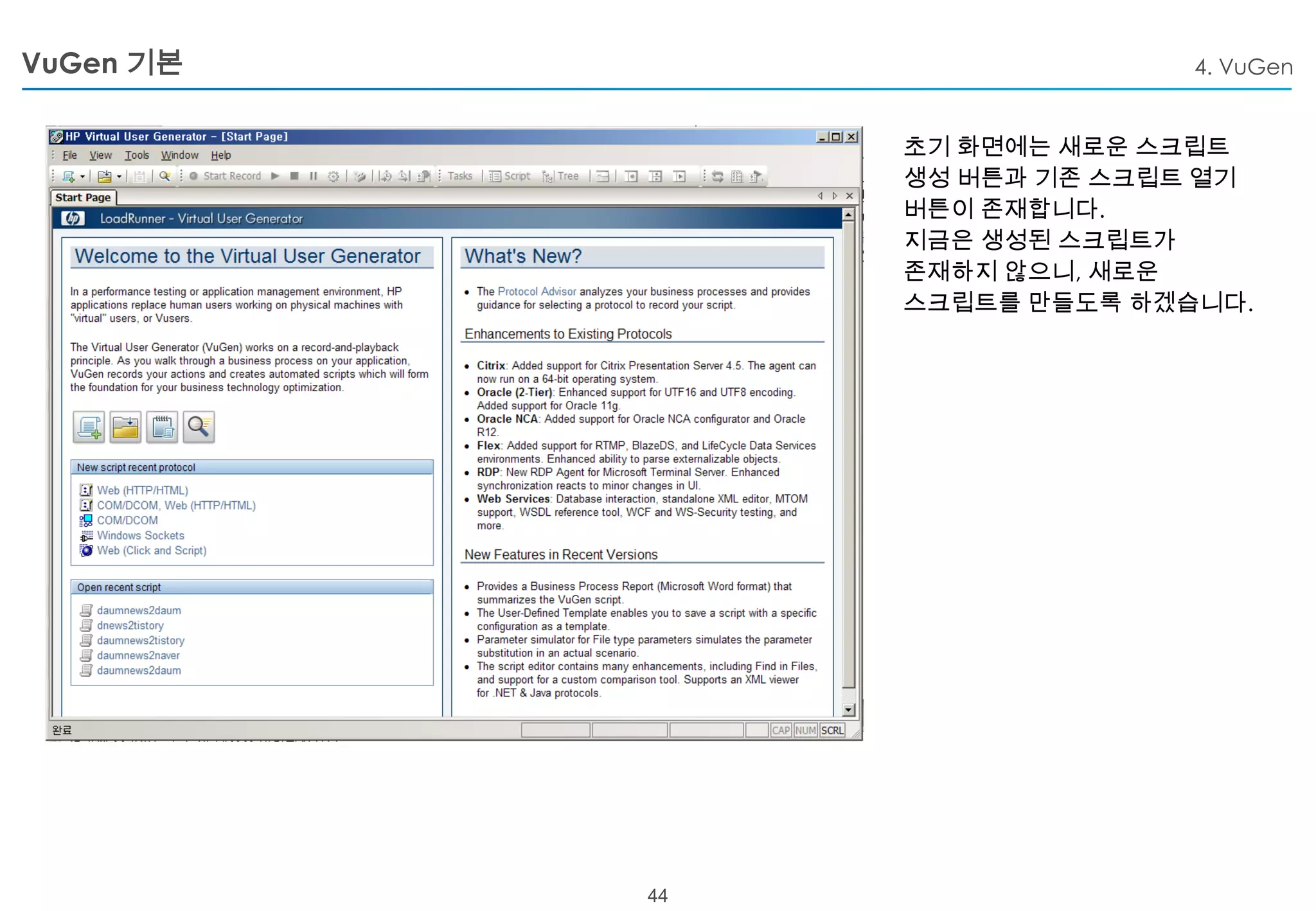Close the Start Page tab with X
Screen dimensions: 1316x911
click(x=849, y=196)
